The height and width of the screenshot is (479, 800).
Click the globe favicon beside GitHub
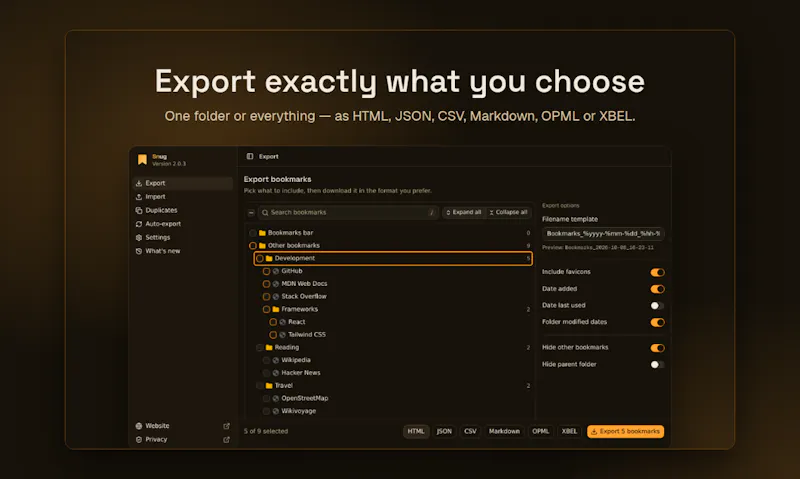click(x=276, y=271)
